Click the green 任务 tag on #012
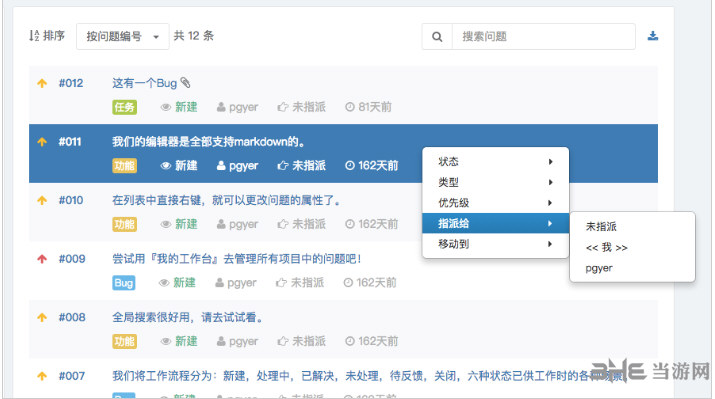Screen dimensions: 715x399 point(124,107)
